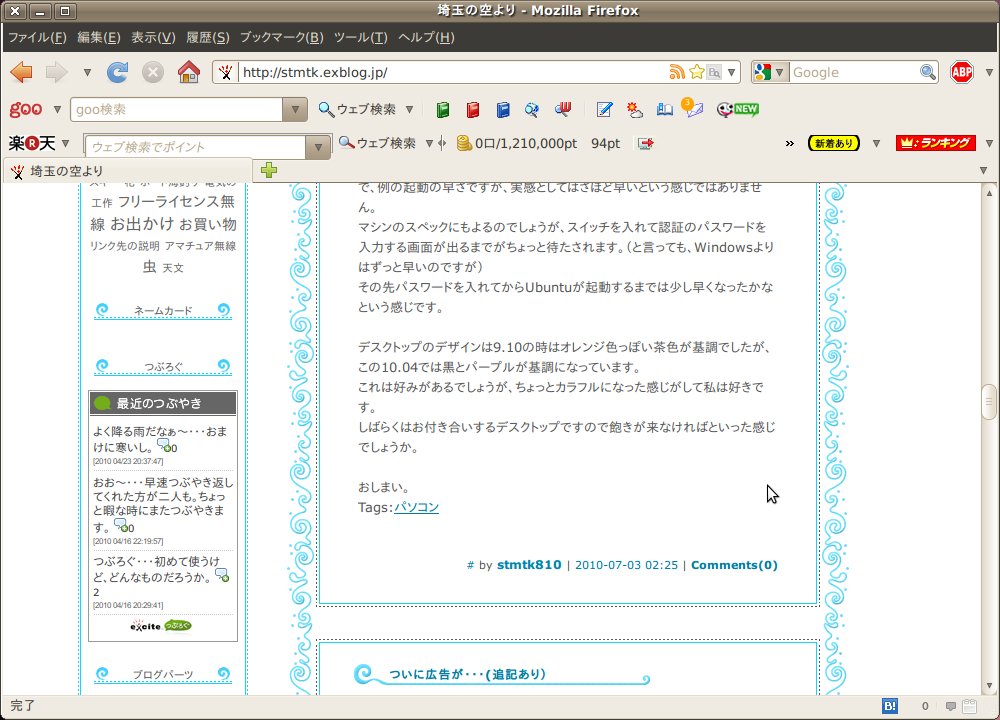1000x720 pixels.
Task: Click the goo notepad pencil icon
Action: [x=604, y=110]
